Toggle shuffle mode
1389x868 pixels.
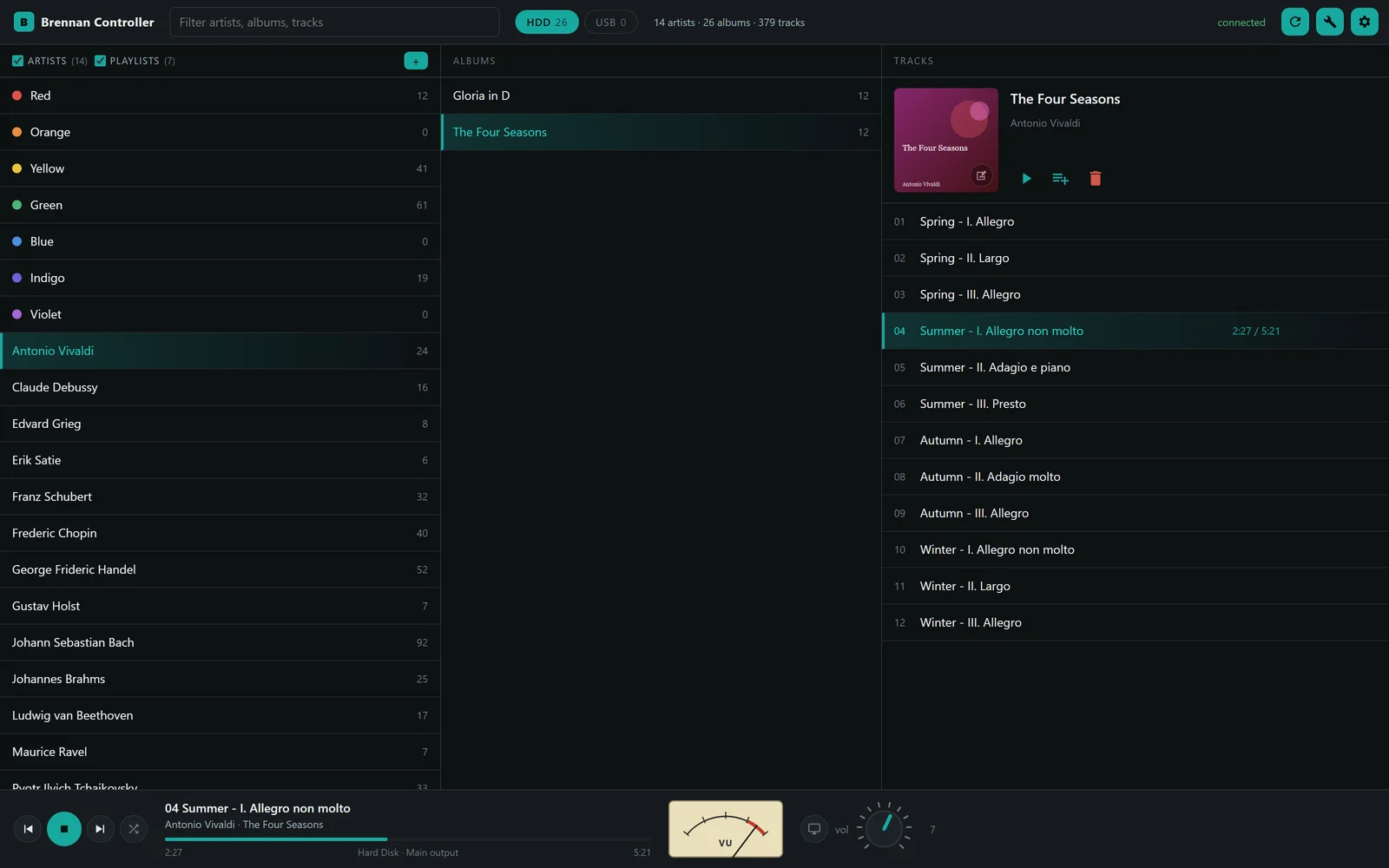[x=134, y=829]
